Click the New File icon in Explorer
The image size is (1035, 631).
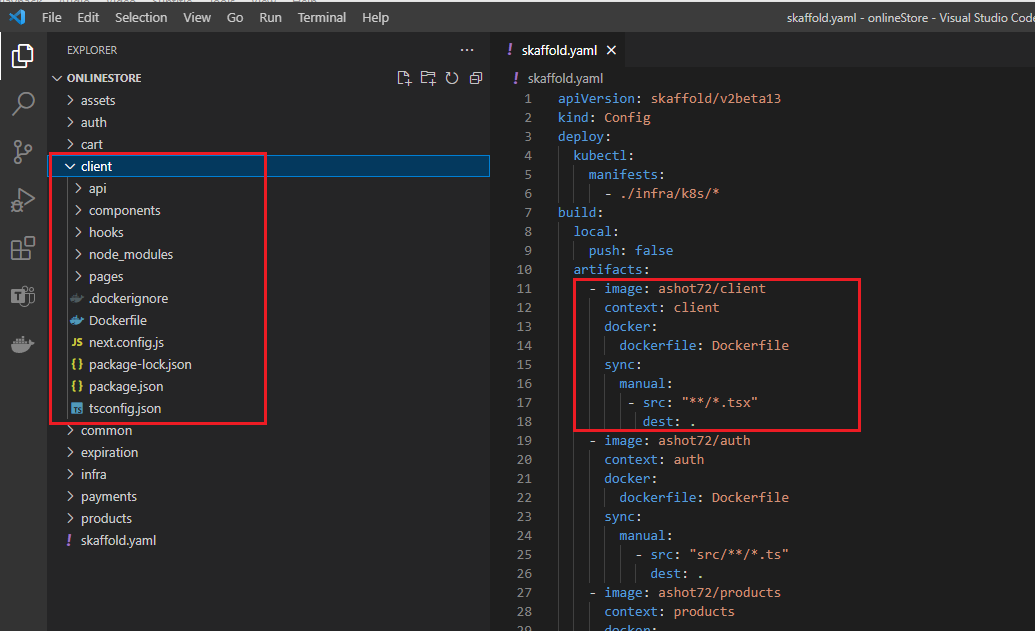click(x=404, y=78)
